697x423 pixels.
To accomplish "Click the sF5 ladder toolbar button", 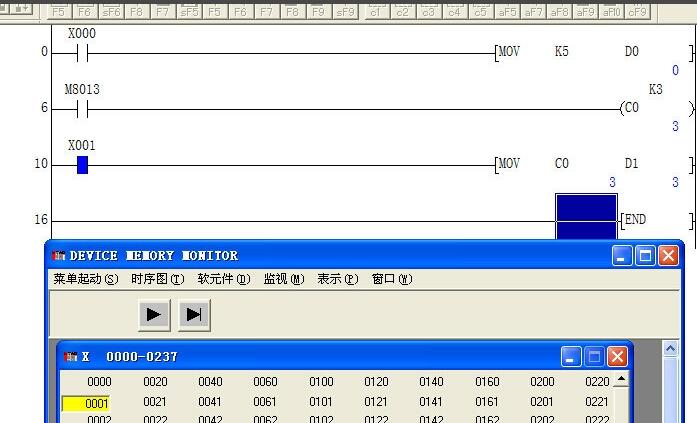I will 189,12.
